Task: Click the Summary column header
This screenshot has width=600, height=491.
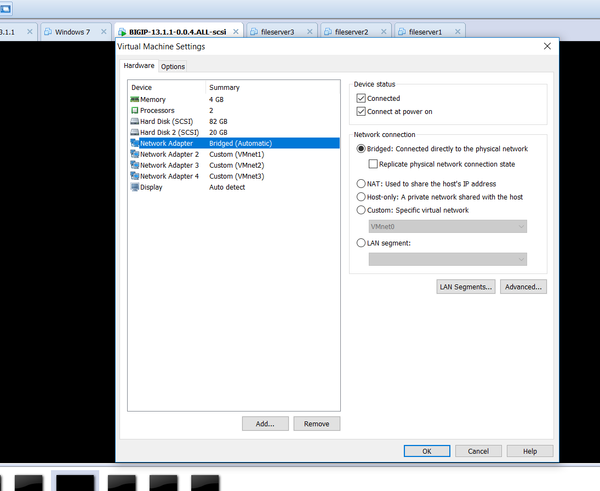Action: [272, 88]
